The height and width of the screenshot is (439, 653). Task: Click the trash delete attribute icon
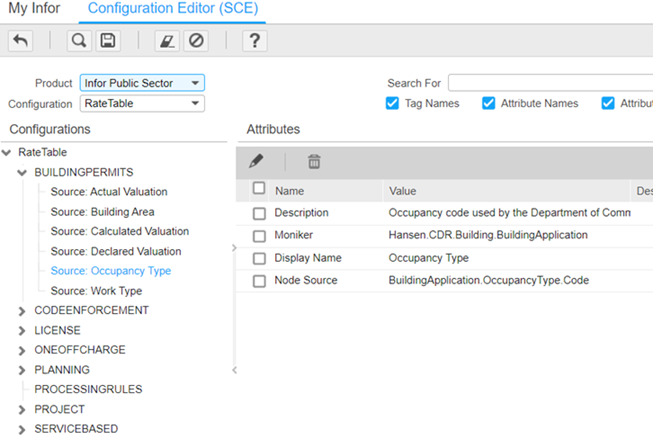click(x=314, y=161)
